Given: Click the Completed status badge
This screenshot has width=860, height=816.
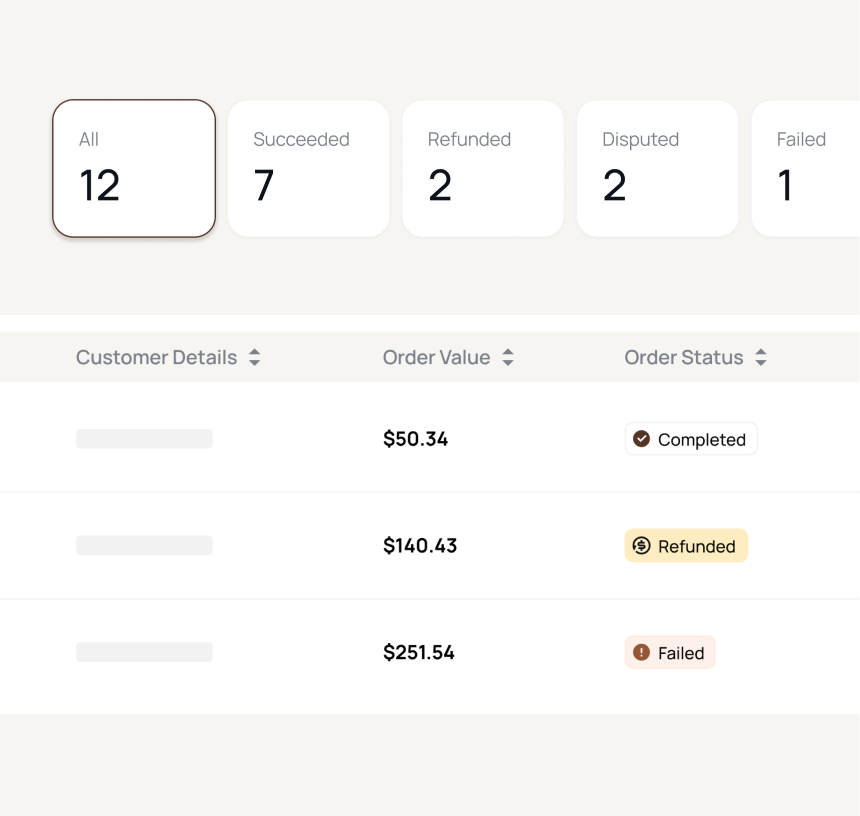Looking at the screenshot, I should [691, 438].
